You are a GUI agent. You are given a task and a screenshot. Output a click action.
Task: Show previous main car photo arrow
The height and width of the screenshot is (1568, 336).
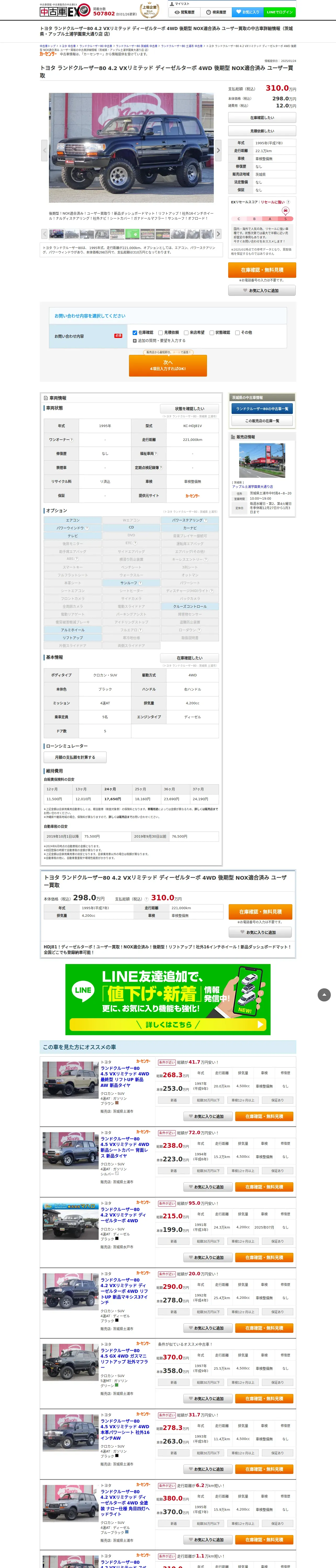point(44,150)
